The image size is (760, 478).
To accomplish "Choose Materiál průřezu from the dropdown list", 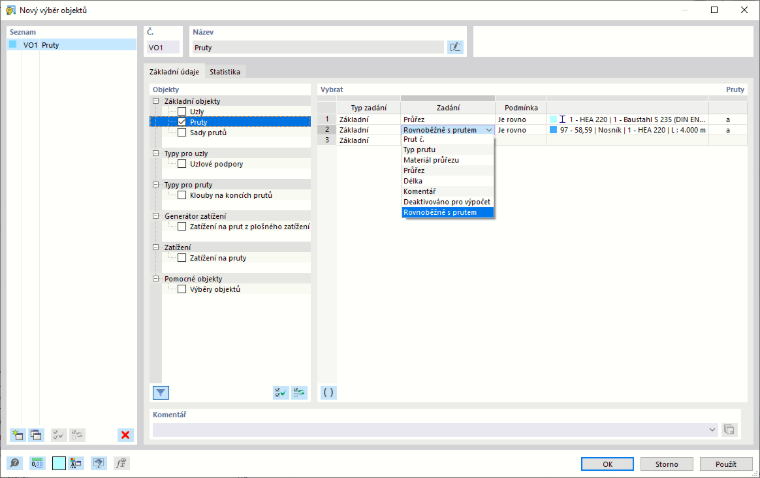I will pos(448,160).
